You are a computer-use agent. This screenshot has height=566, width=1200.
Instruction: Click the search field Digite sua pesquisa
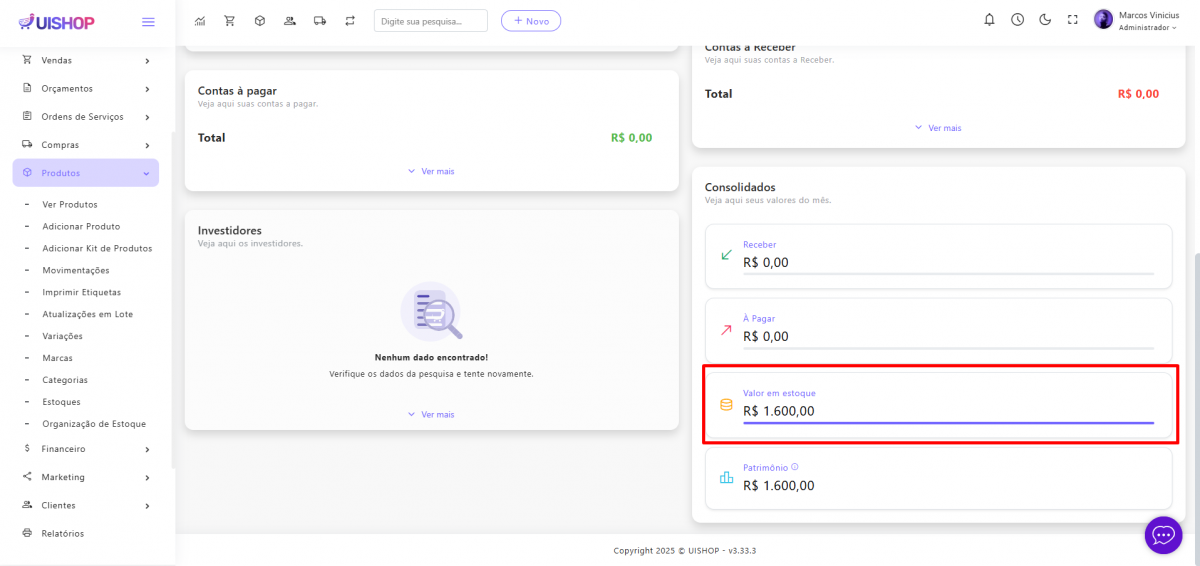(430, 20)
